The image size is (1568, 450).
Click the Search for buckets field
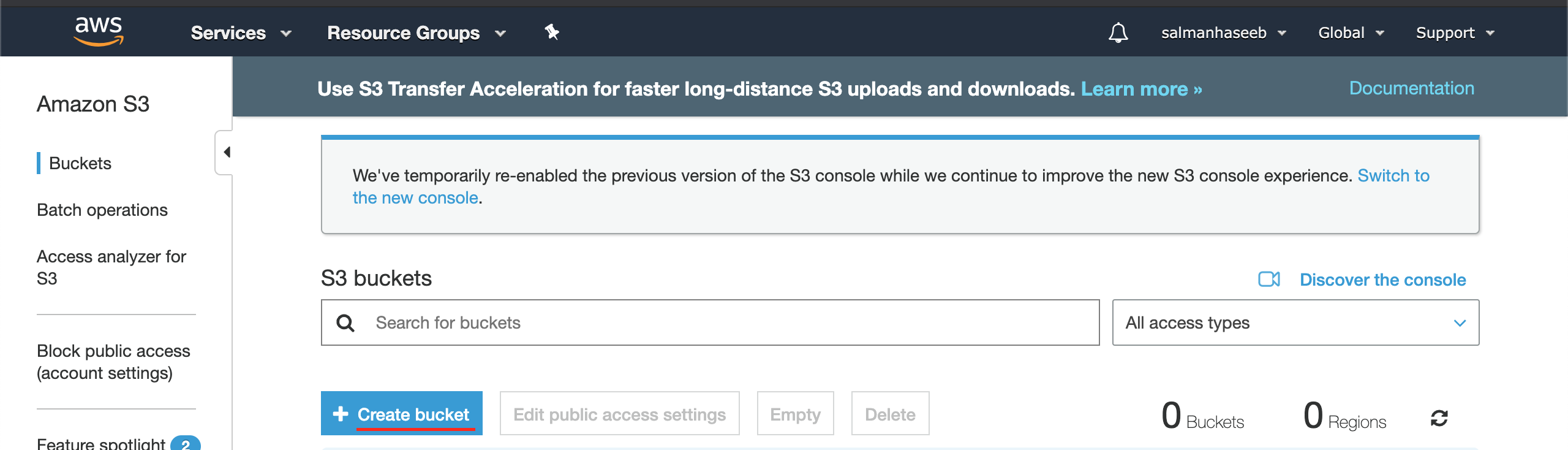[x=729, y=322]
